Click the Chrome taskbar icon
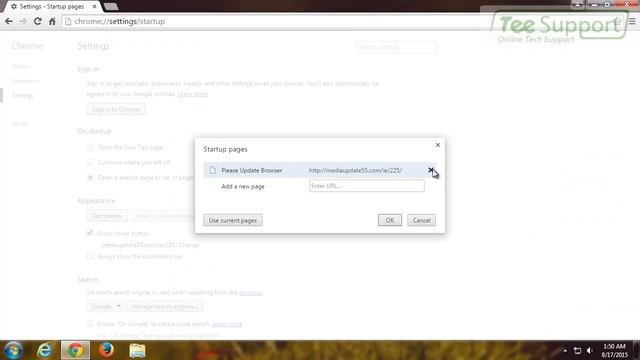This screenshot has width=640, height=360. [x=75, y=350]
